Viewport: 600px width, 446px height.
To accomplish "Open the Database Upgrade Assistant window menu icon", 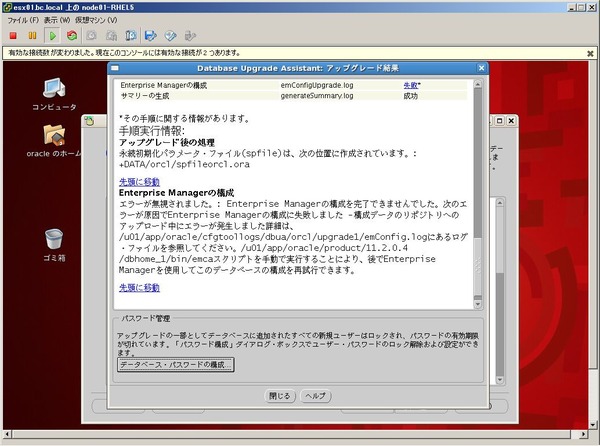I will click(115, 68).
